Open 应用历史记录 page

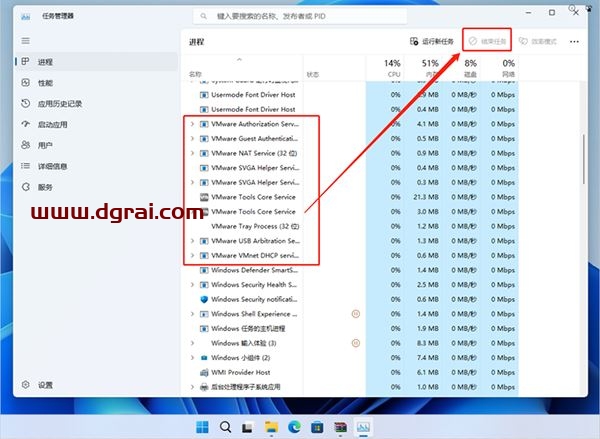pos(96,103)
